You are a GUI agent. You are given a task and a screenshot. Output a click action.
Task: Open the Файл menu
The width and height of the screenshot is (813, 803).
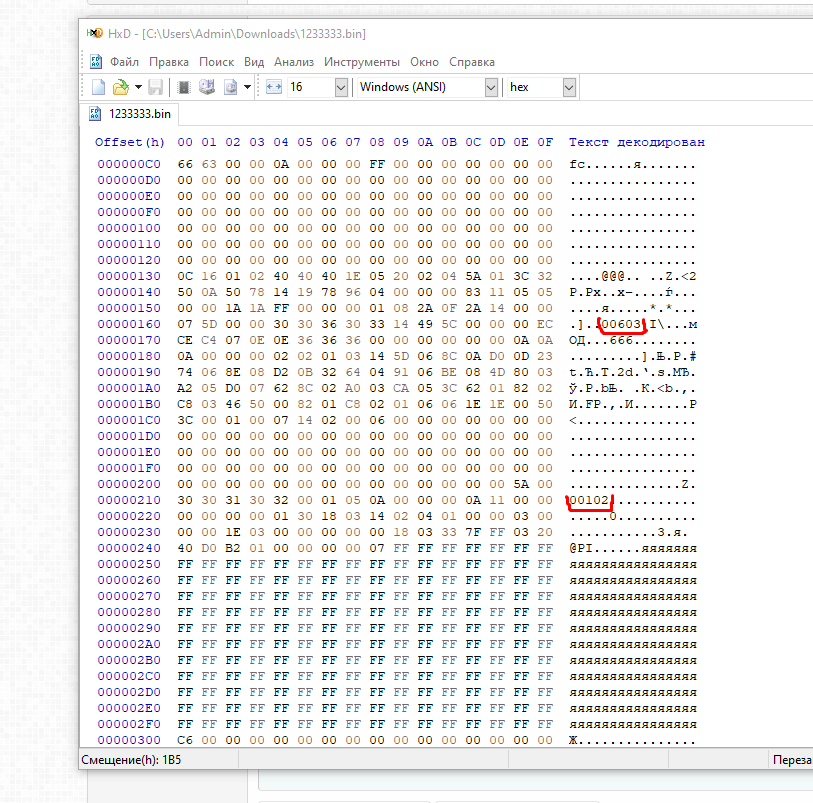(124, 61)
